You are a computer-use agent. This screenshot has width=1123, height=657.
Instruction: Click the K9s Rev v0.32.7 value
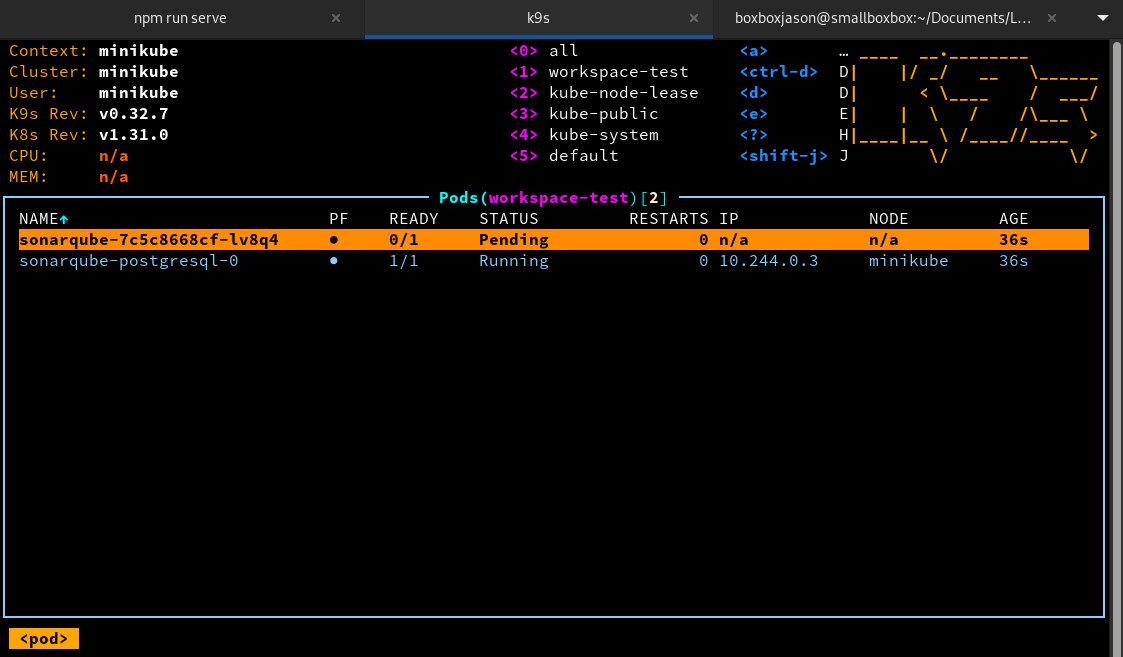(x=133, y=113)
